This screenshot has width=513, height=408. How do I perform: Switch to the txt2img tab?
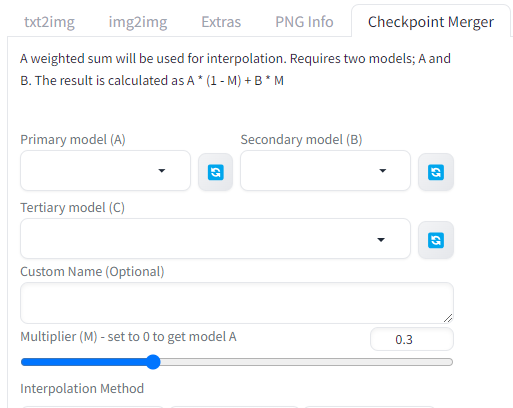(x=49, y=22)
